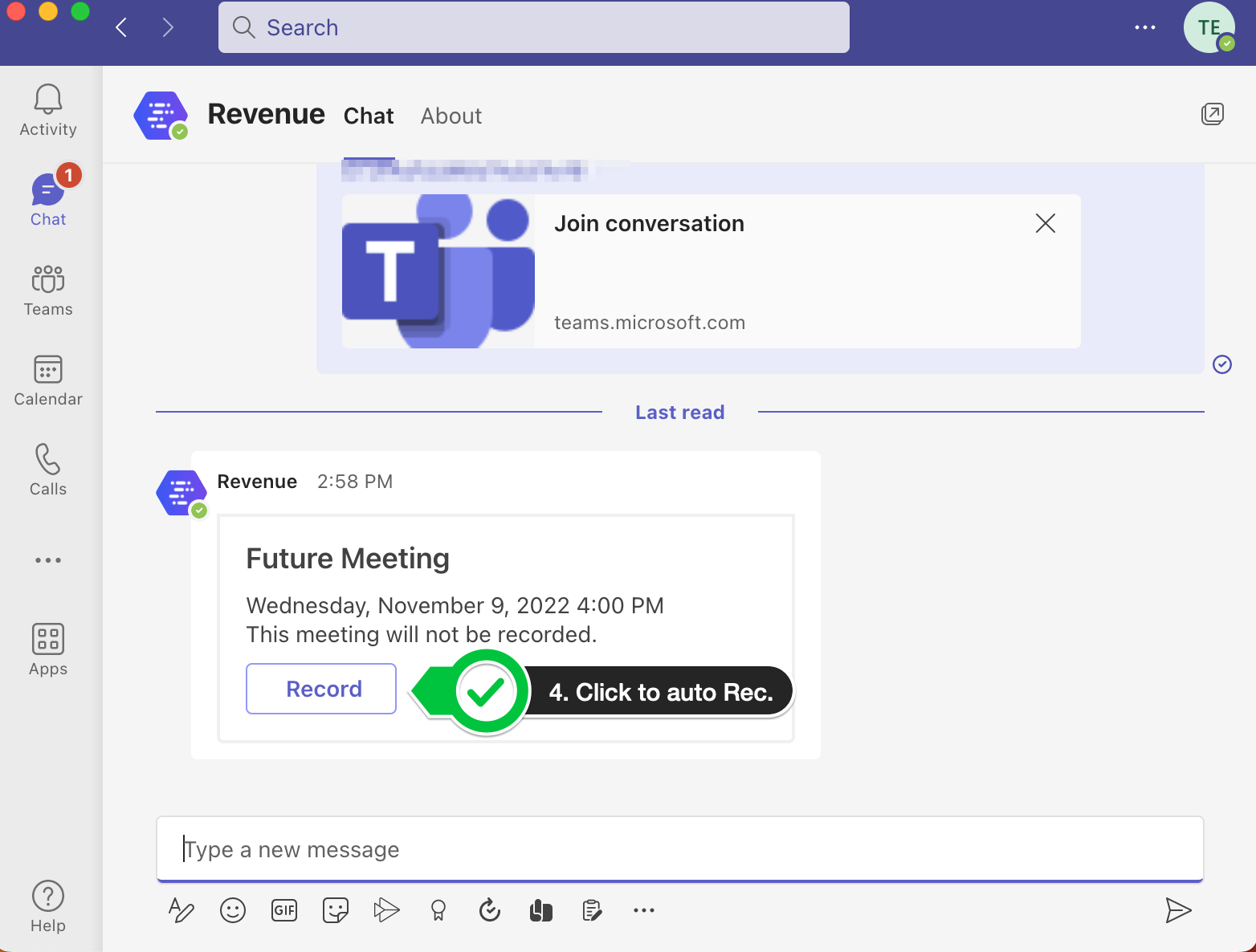Open the Calendar view
The width and height of the screenshot is (1256, 952).
[x=48, y=380]
